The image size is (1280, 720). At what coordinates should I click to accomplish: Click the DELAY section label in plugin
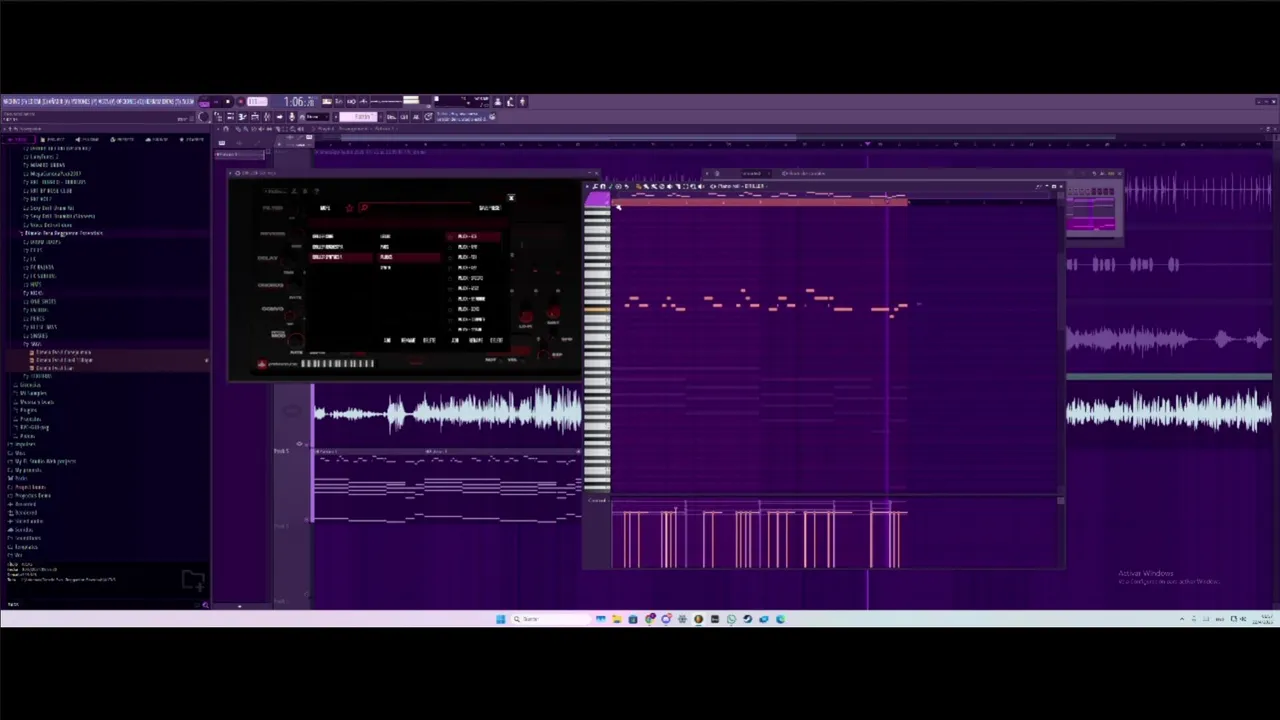coord(267,258)
